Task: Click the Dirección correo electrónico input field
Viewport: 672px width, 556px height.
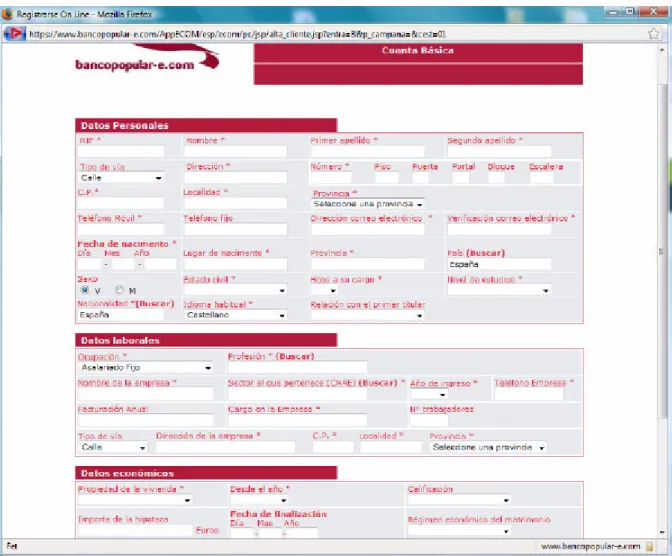Action: [367, 229]
